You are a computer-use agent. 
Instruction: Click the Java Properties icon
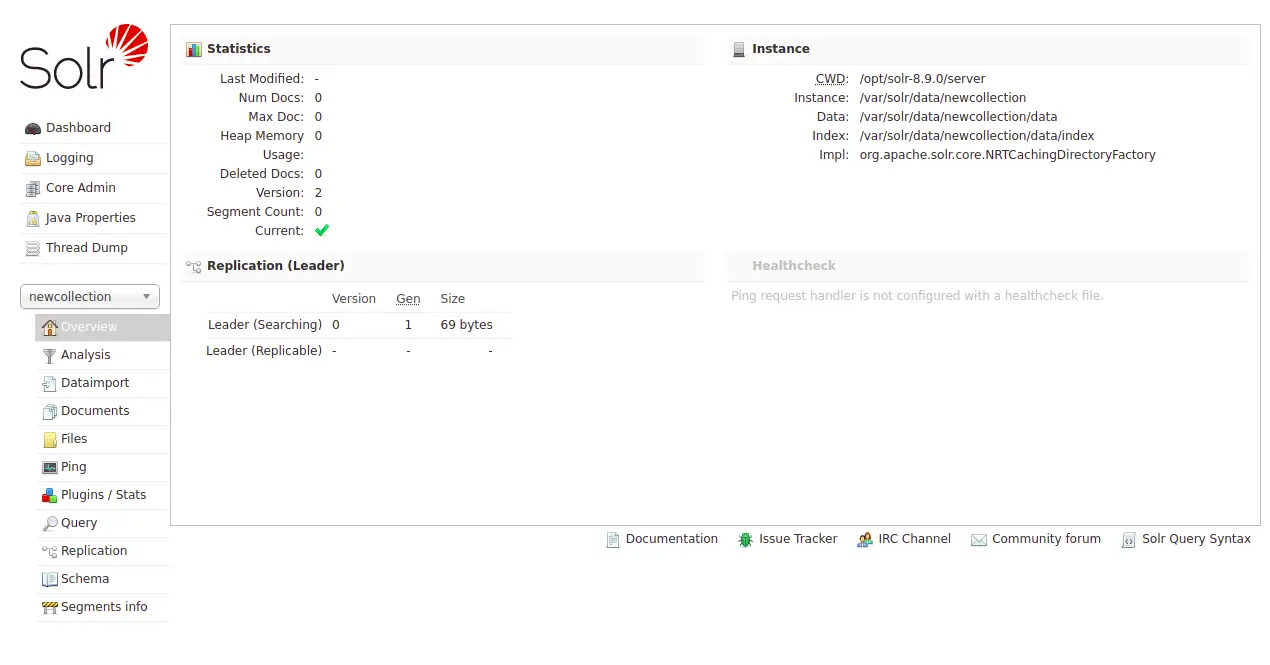tap(33, 218)
